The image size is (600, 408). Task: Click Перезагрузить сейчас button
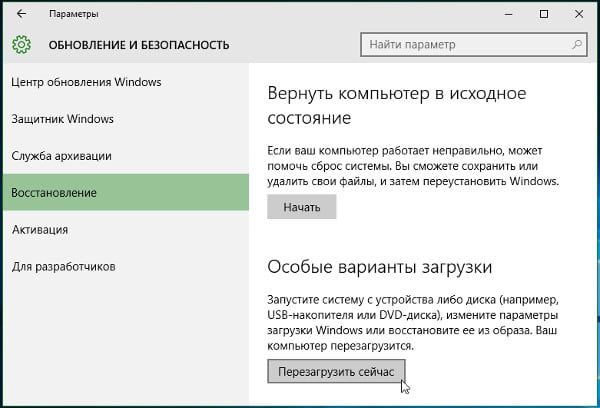(336, 371)
